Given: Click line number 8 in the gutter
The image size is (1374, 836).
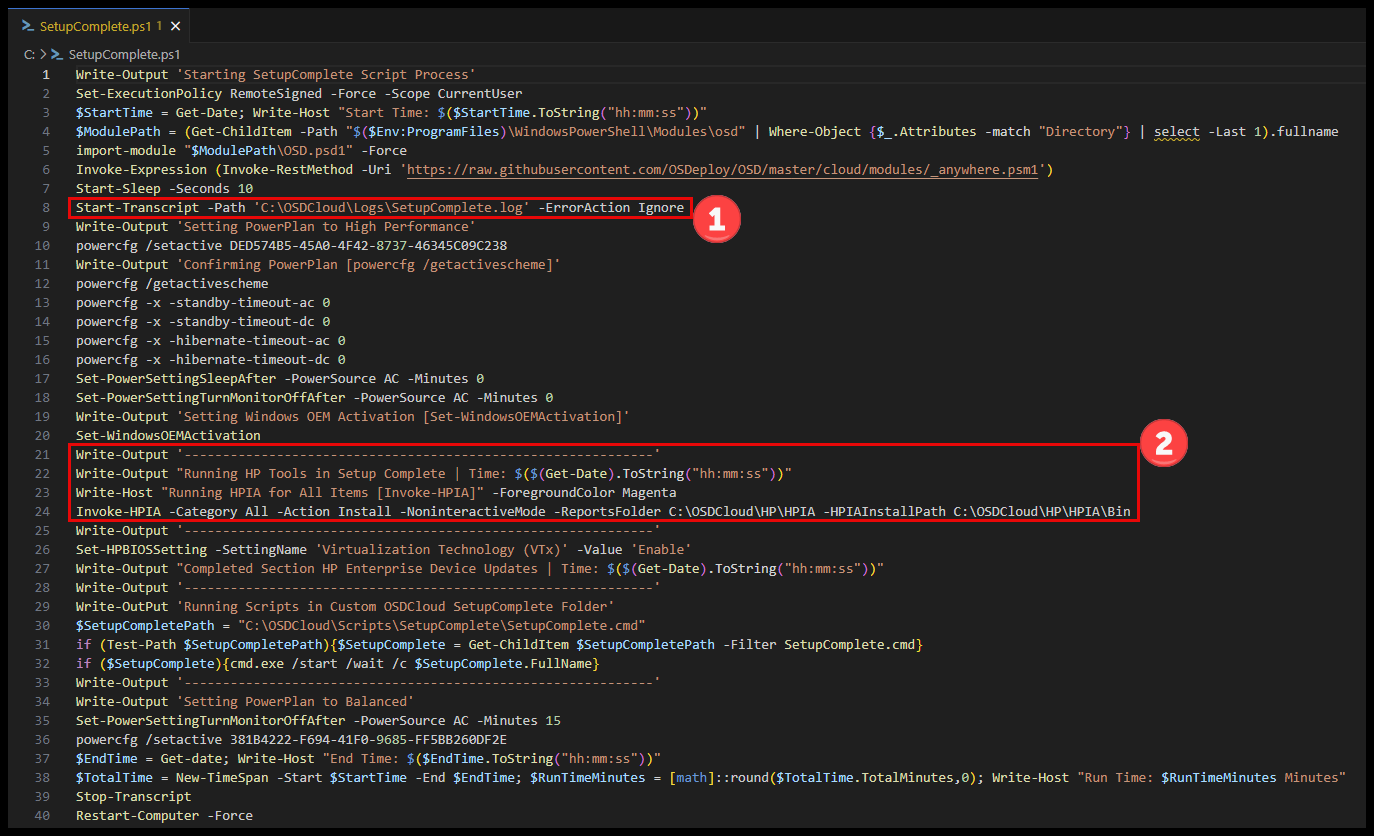Looking at the screenshot, I should (46, 208).
